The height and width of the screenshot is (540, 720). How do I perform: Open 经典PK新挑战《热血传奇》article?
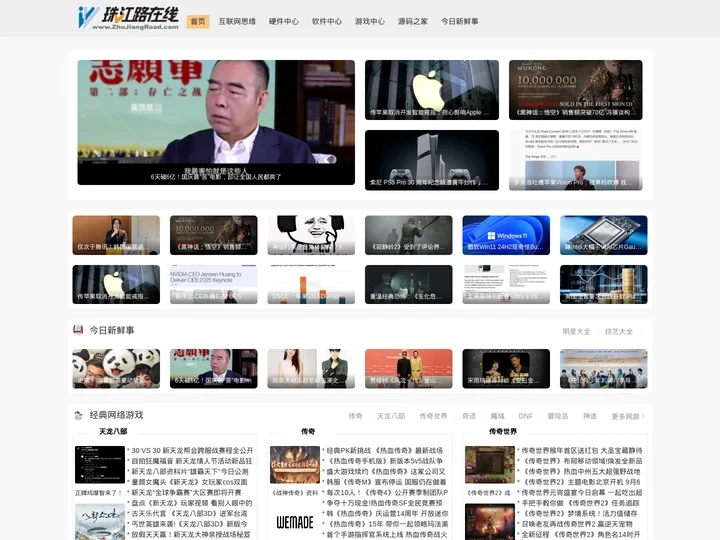pos(385,450)
